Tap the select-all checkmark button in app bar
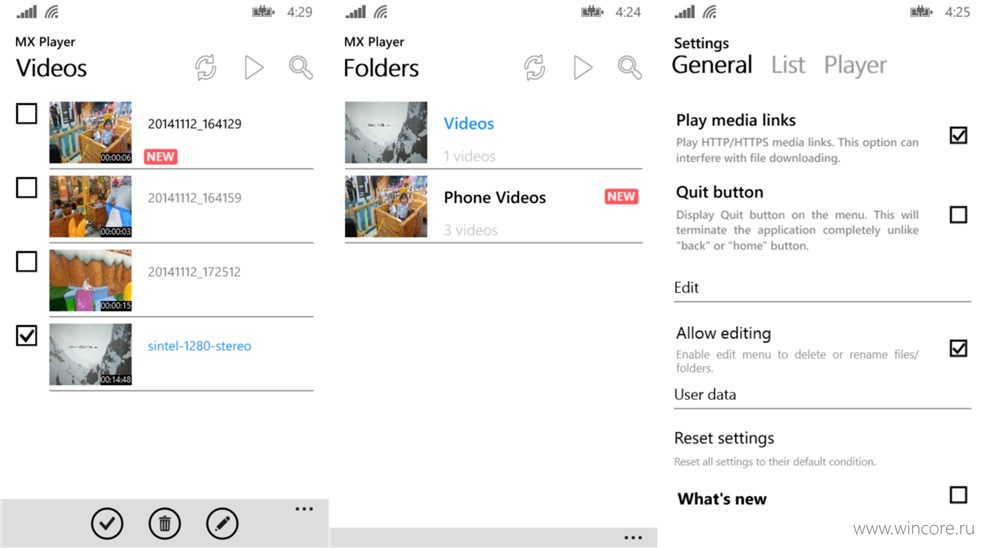 107,523
